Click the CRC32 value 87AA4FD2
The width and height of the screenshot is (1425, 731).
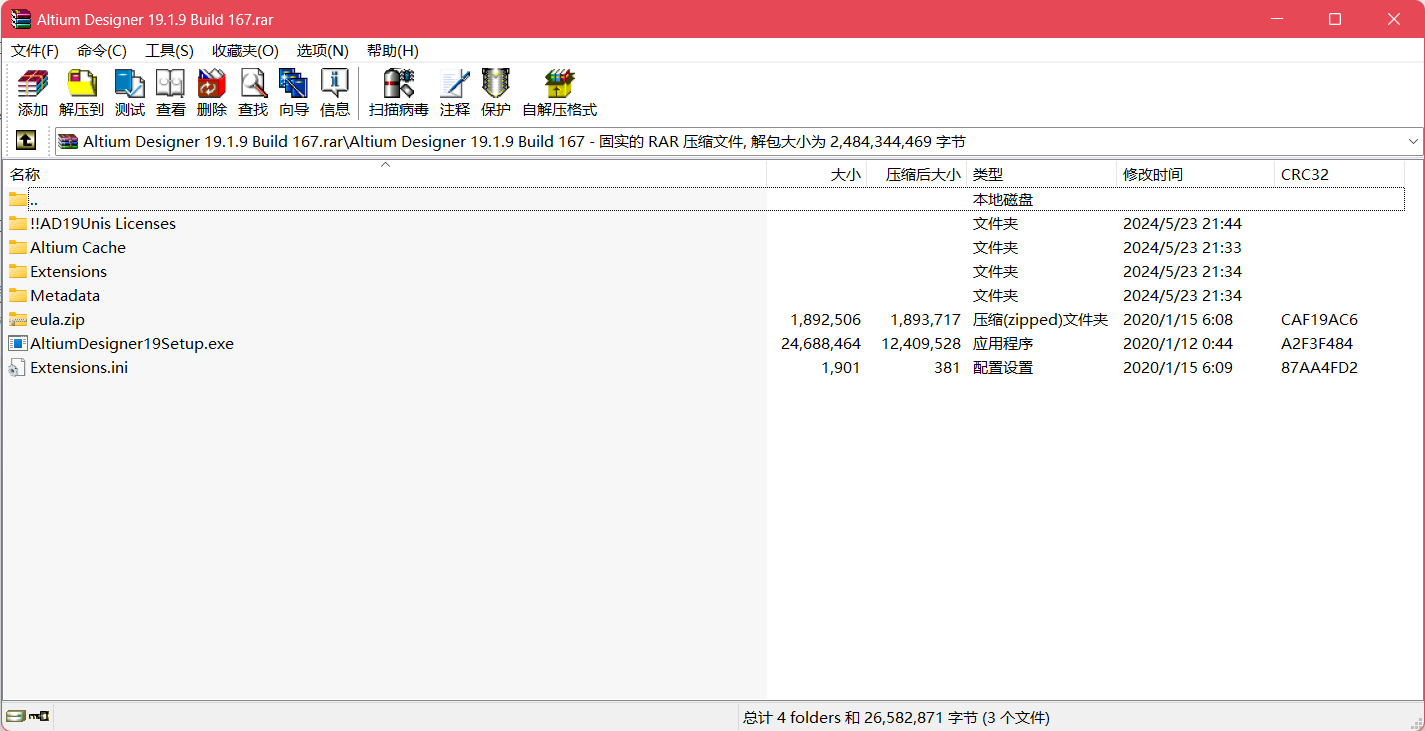[x=1319, y=367]
